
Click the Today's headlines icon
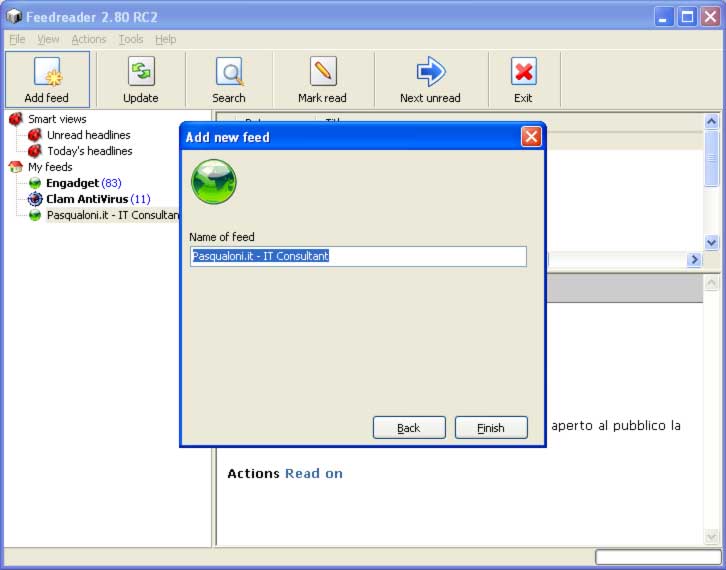point(35,151)
